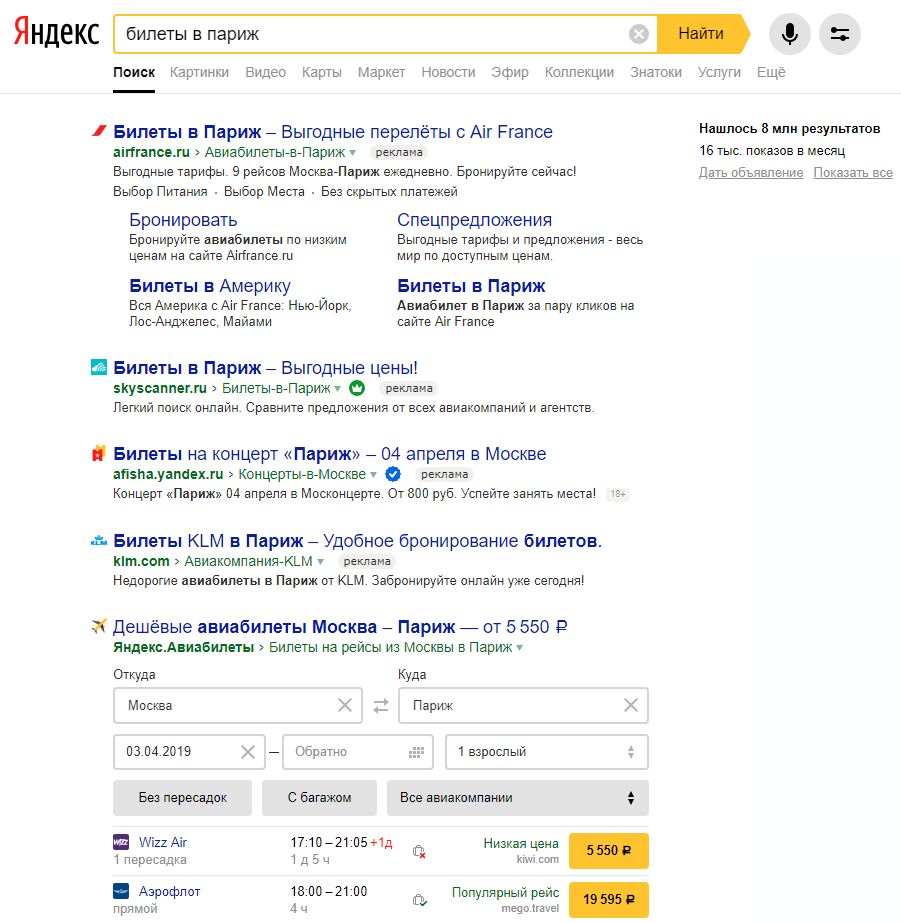Start voice search with the microphone icon
901x923 pixels.
790,34
